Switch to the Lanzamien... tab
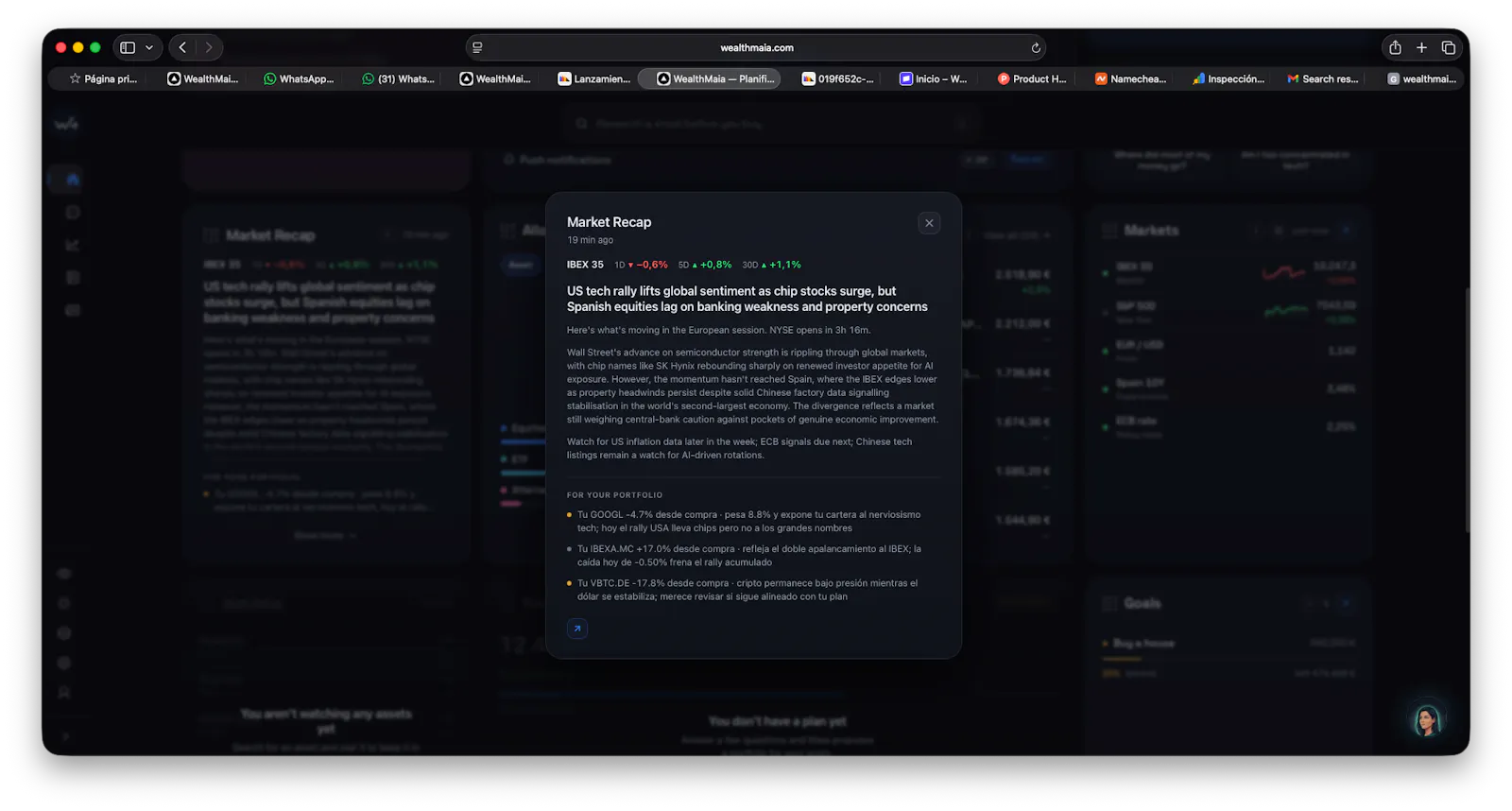 click(x=593, y=79)
